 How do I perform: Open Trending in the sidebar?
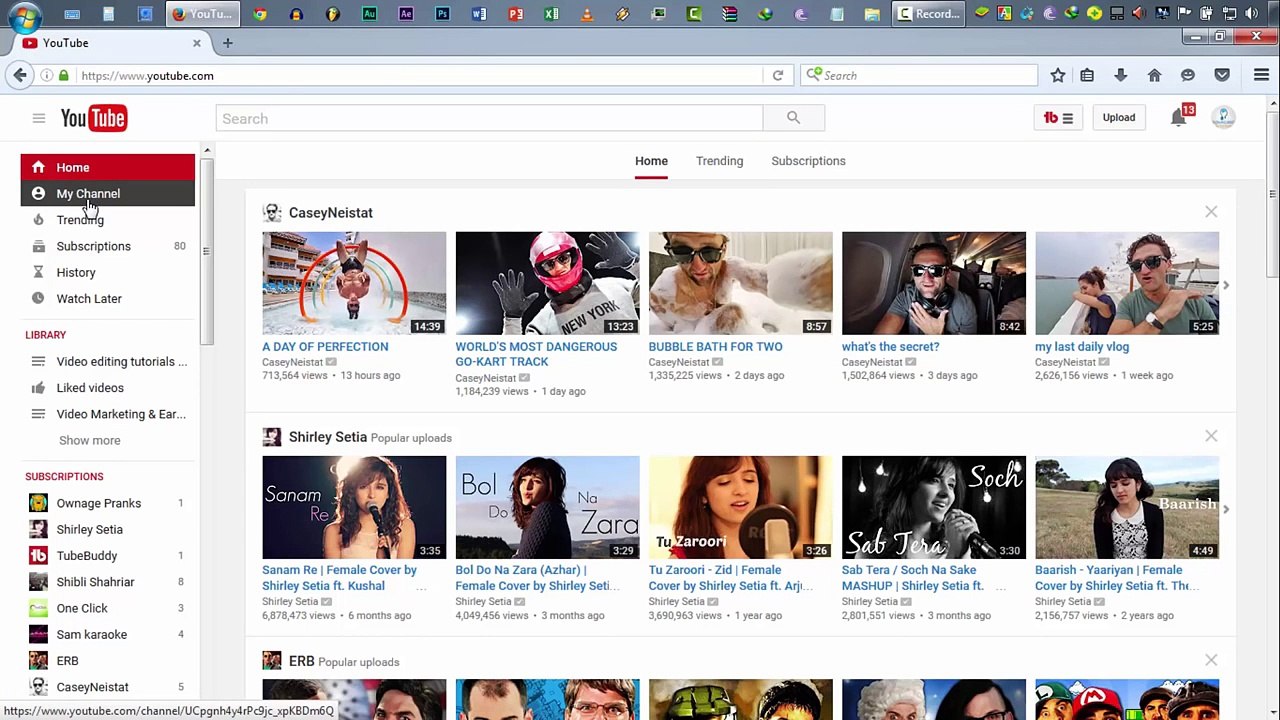click(108, 220)
